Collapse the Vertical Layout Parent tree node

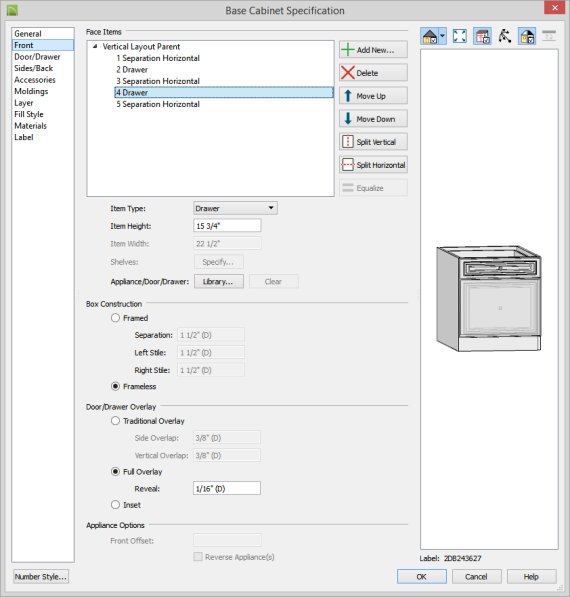click(x=95, y=46)
